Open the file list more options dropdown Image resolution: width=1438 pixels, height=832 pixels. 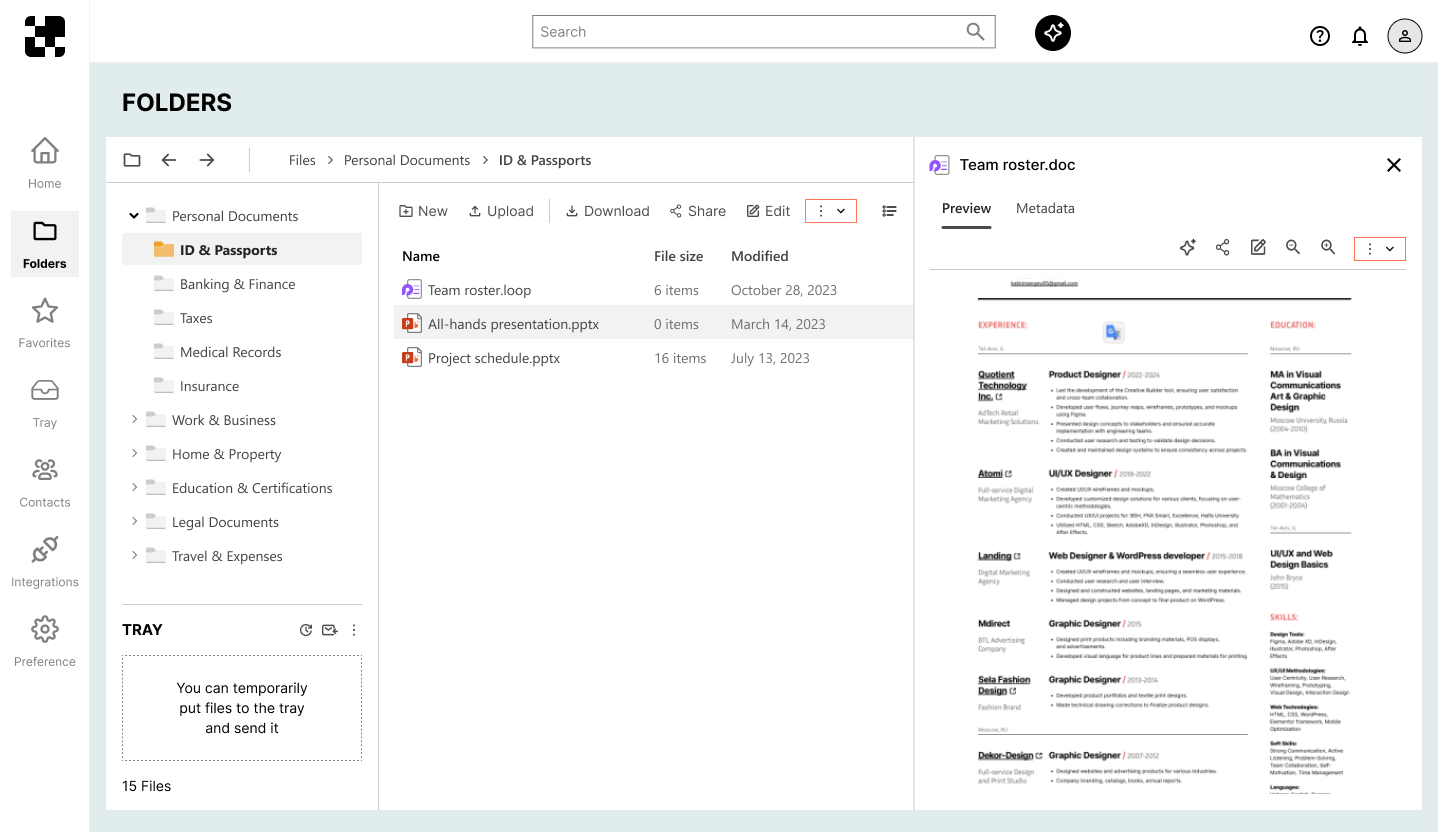tap(830, 211)
